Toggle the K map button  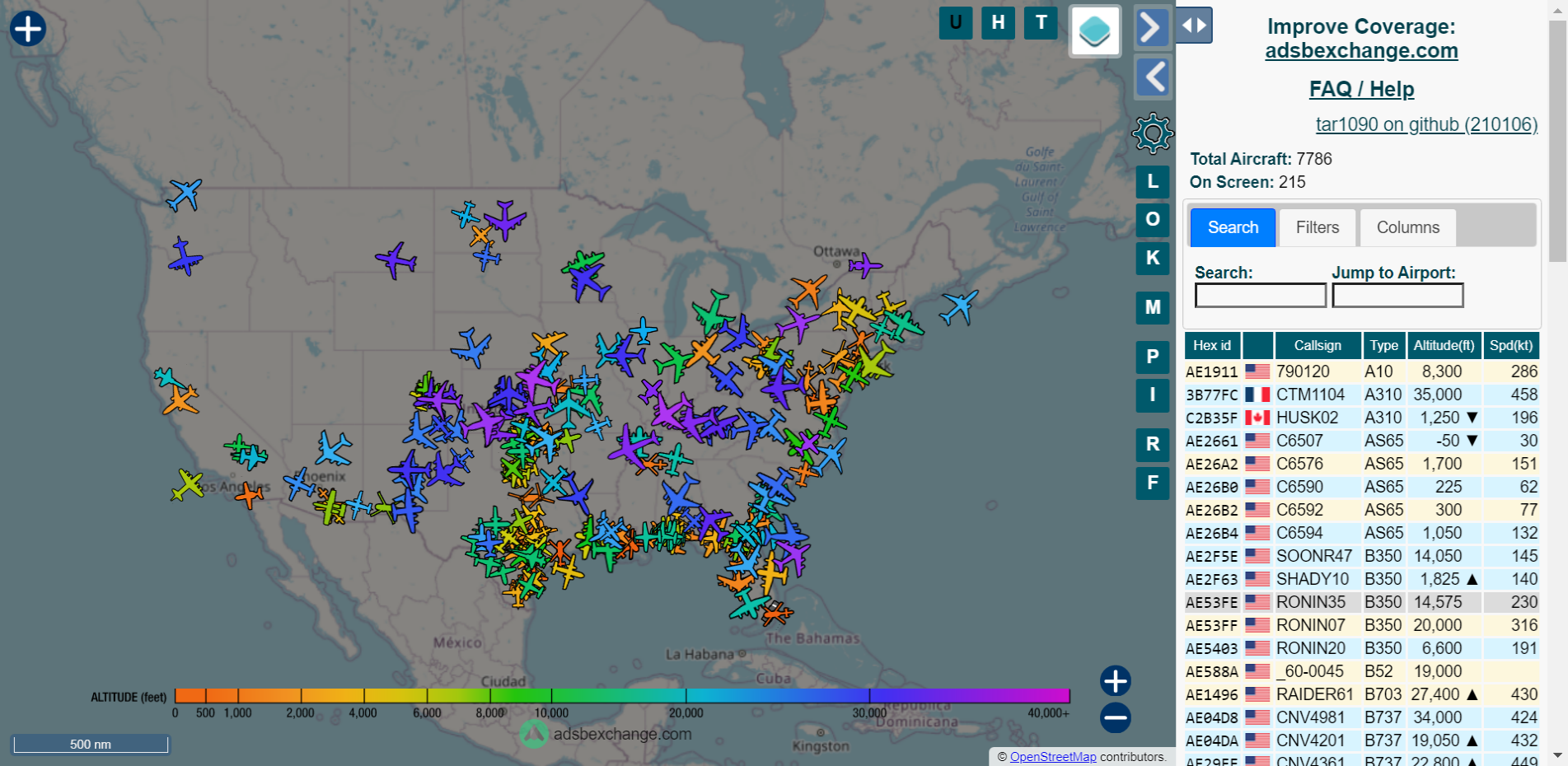pyautogui.click(x=1153, y=258)
